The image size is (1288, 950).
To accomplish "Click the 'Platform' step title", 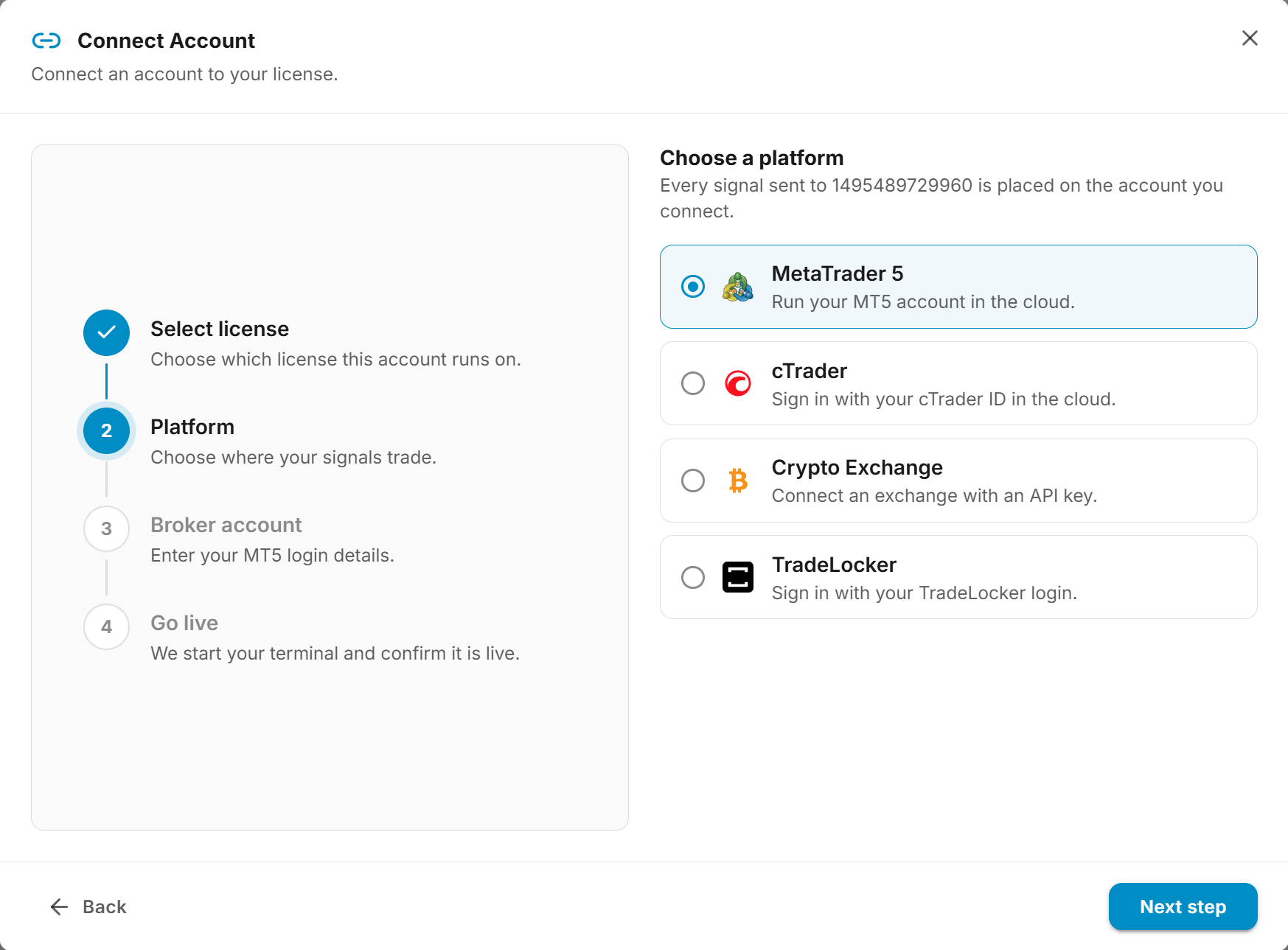I will pyautogui.click(x=192, y=427).
